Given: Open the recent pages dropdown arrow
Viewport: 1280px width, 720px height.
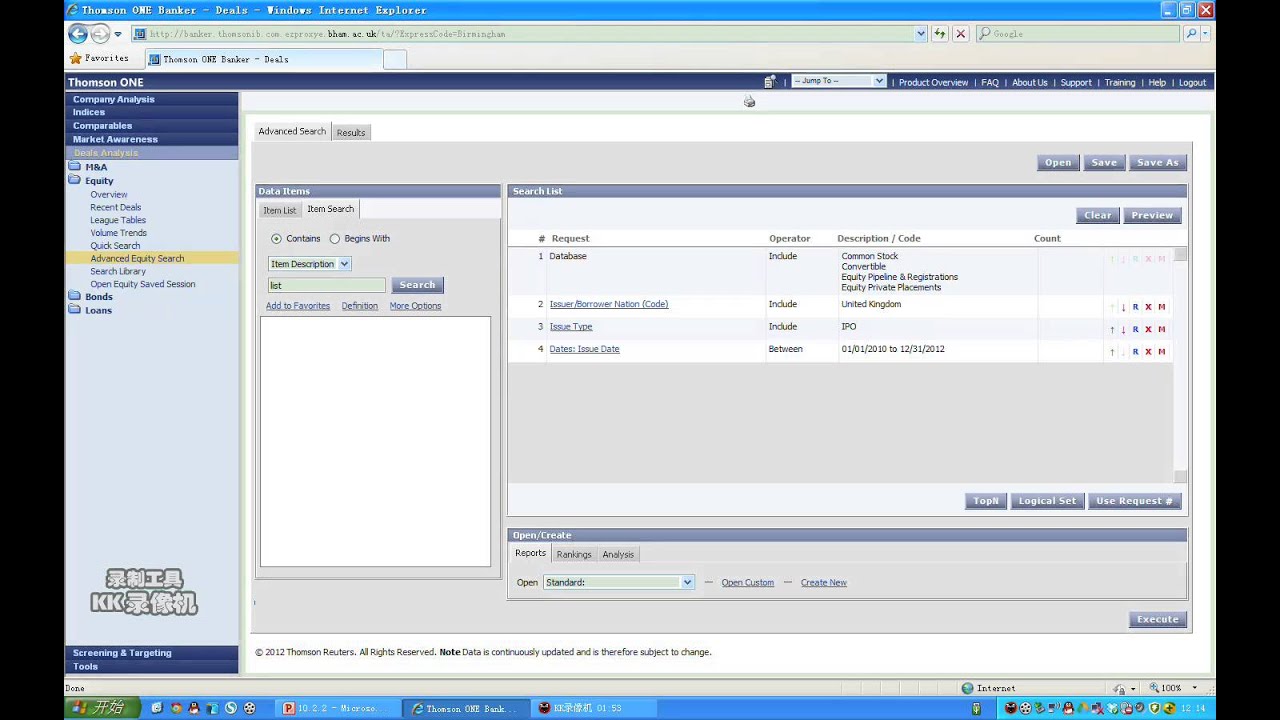Looking at the screenshot, I should tap(118, 34).
